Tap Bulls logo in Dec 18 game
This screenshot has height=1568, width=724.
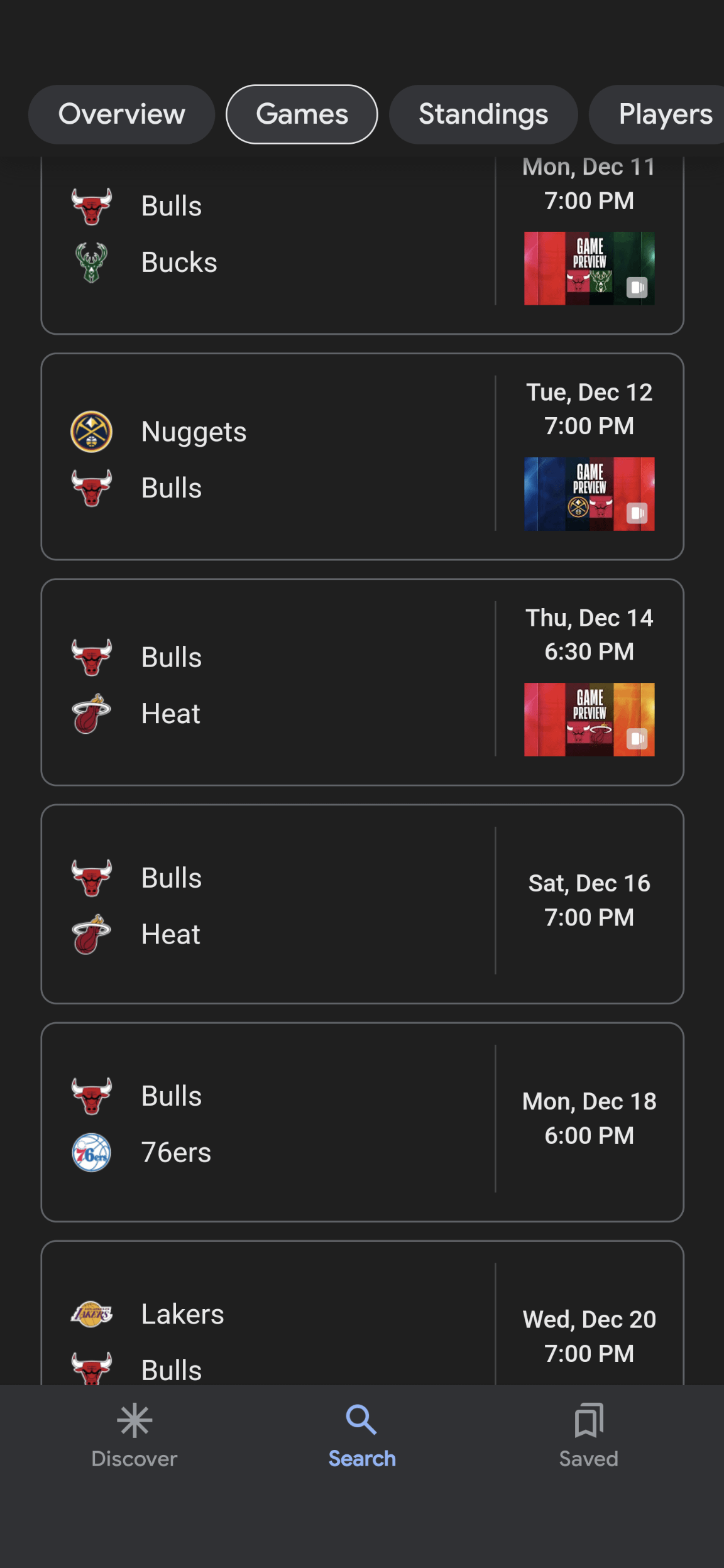point(92,1096)
